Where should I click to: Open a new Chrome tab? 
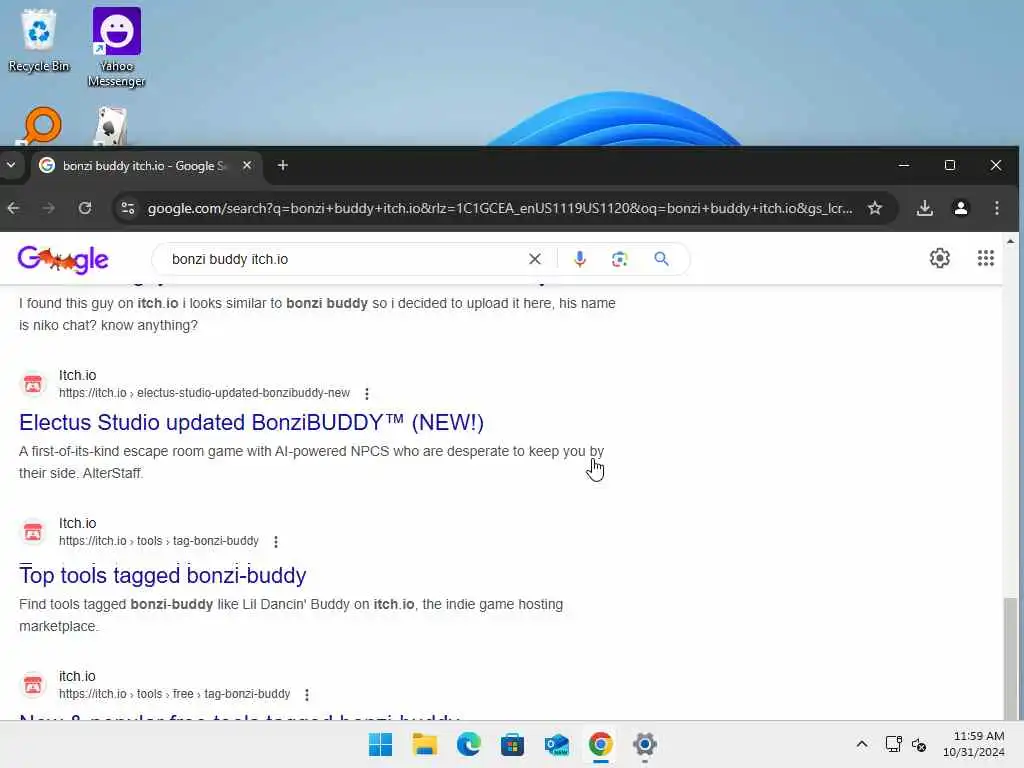pos(282,165)
